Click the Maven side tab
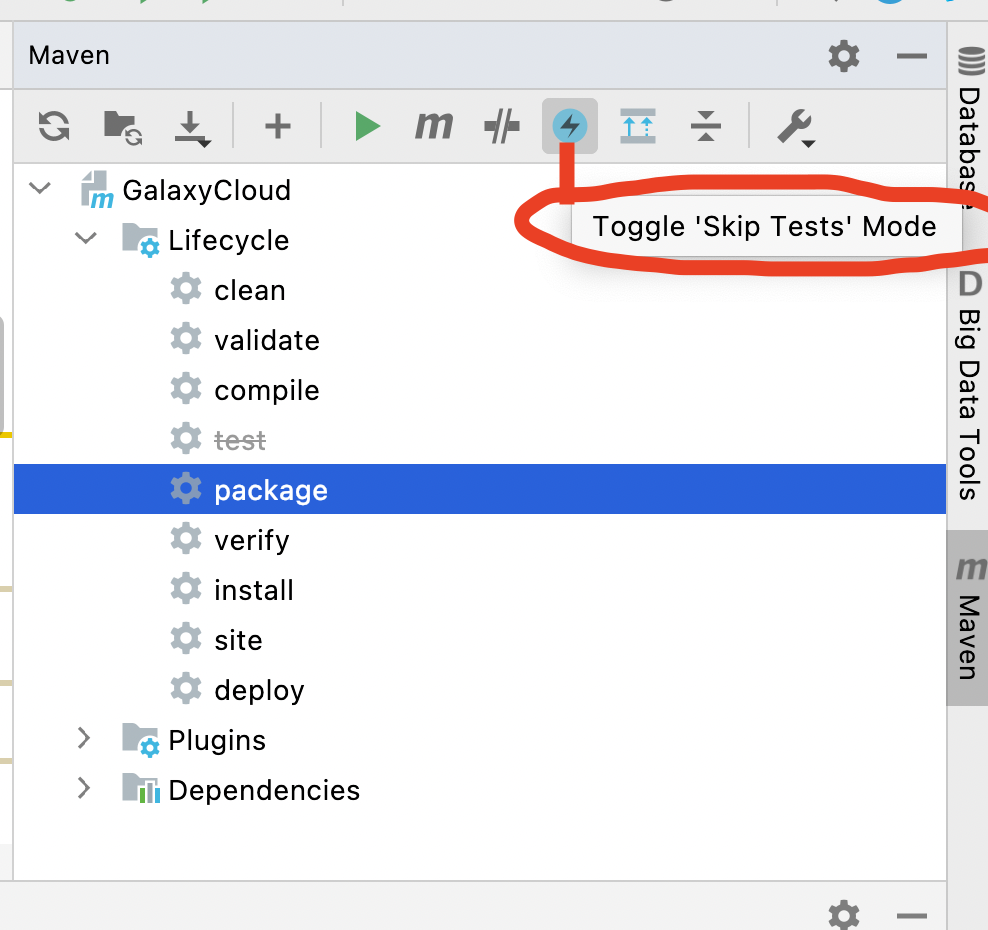This screenshot has height=930, width=988. coord(968,618)
